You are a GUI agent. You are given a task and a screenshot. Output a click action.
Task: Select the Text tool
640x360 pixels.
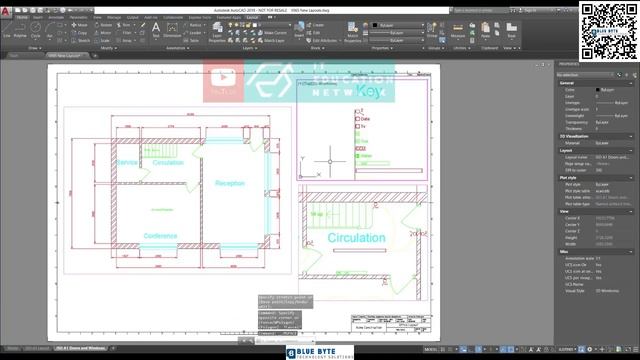[x=156, y=30]
